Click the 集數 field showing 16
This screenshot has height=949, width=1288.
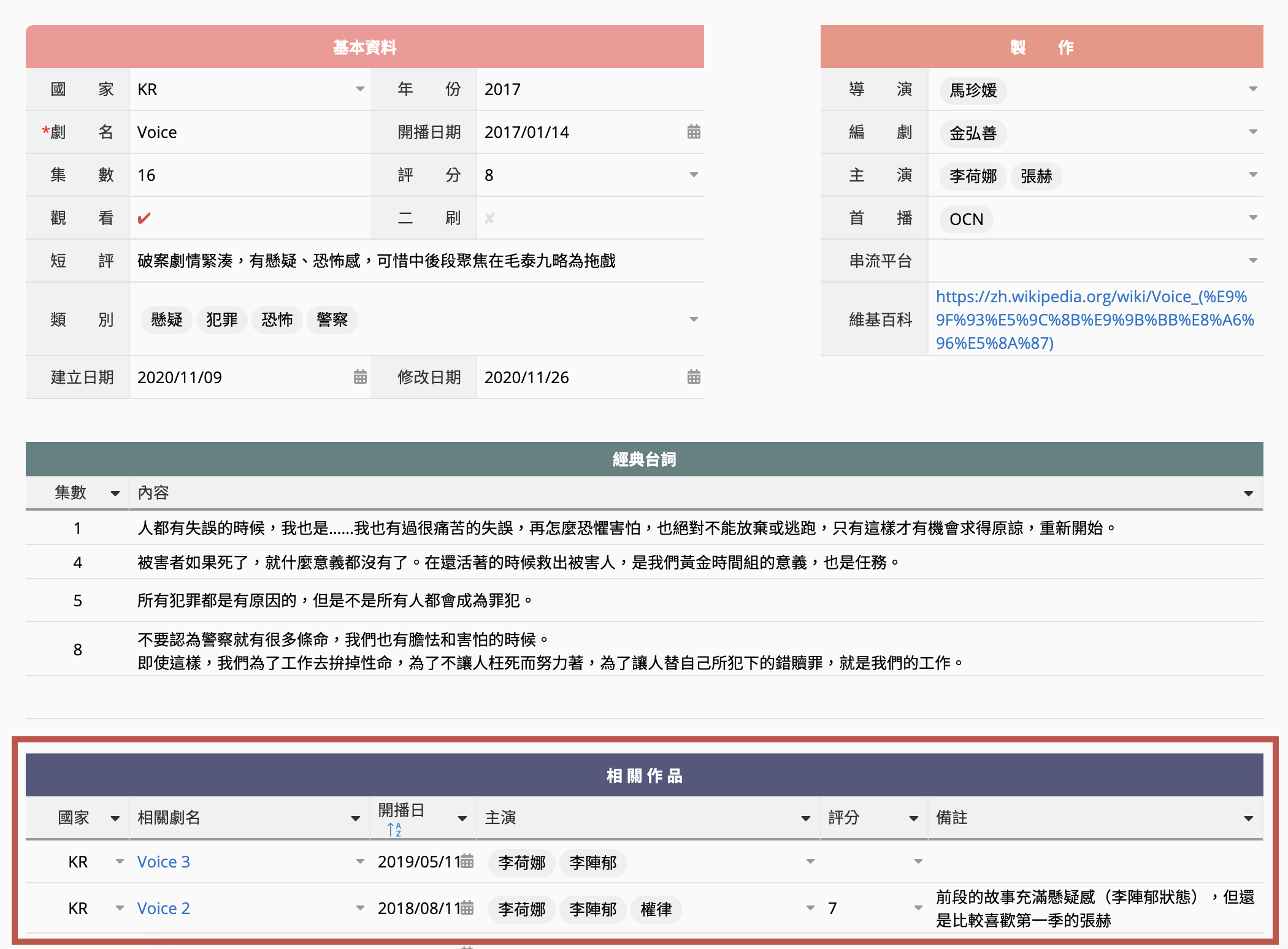pos(250,175)
